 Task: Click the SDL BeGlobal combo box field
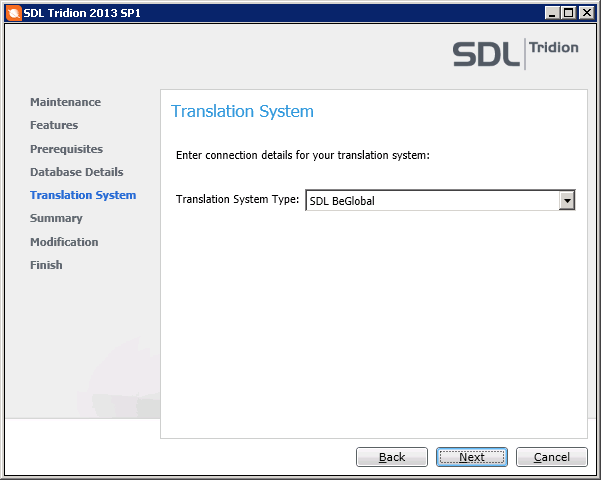[x=431, y=201]
